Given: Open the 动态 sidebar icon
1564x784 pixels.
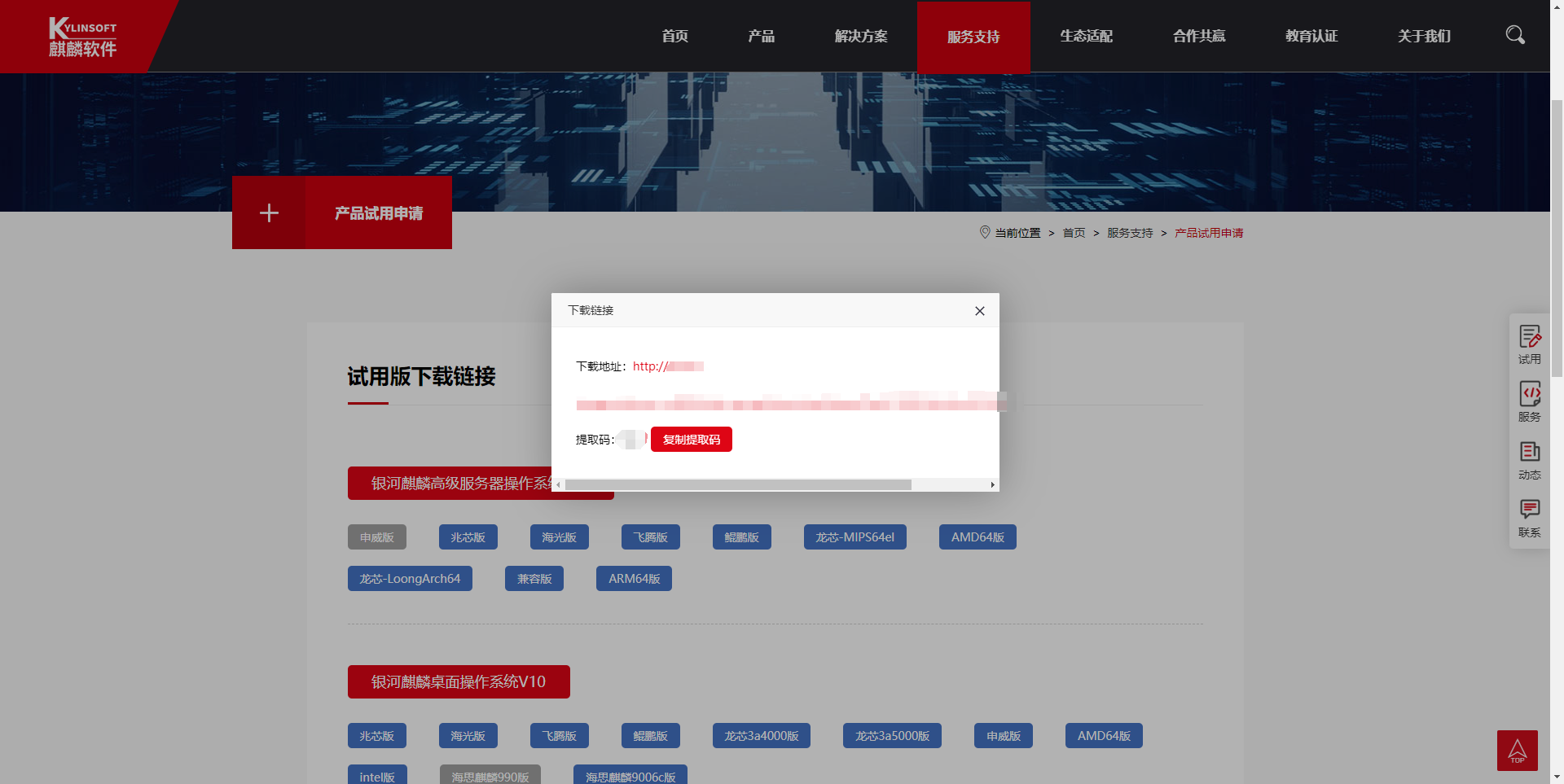Looking at the screenshot, I should coord(1529,460).
